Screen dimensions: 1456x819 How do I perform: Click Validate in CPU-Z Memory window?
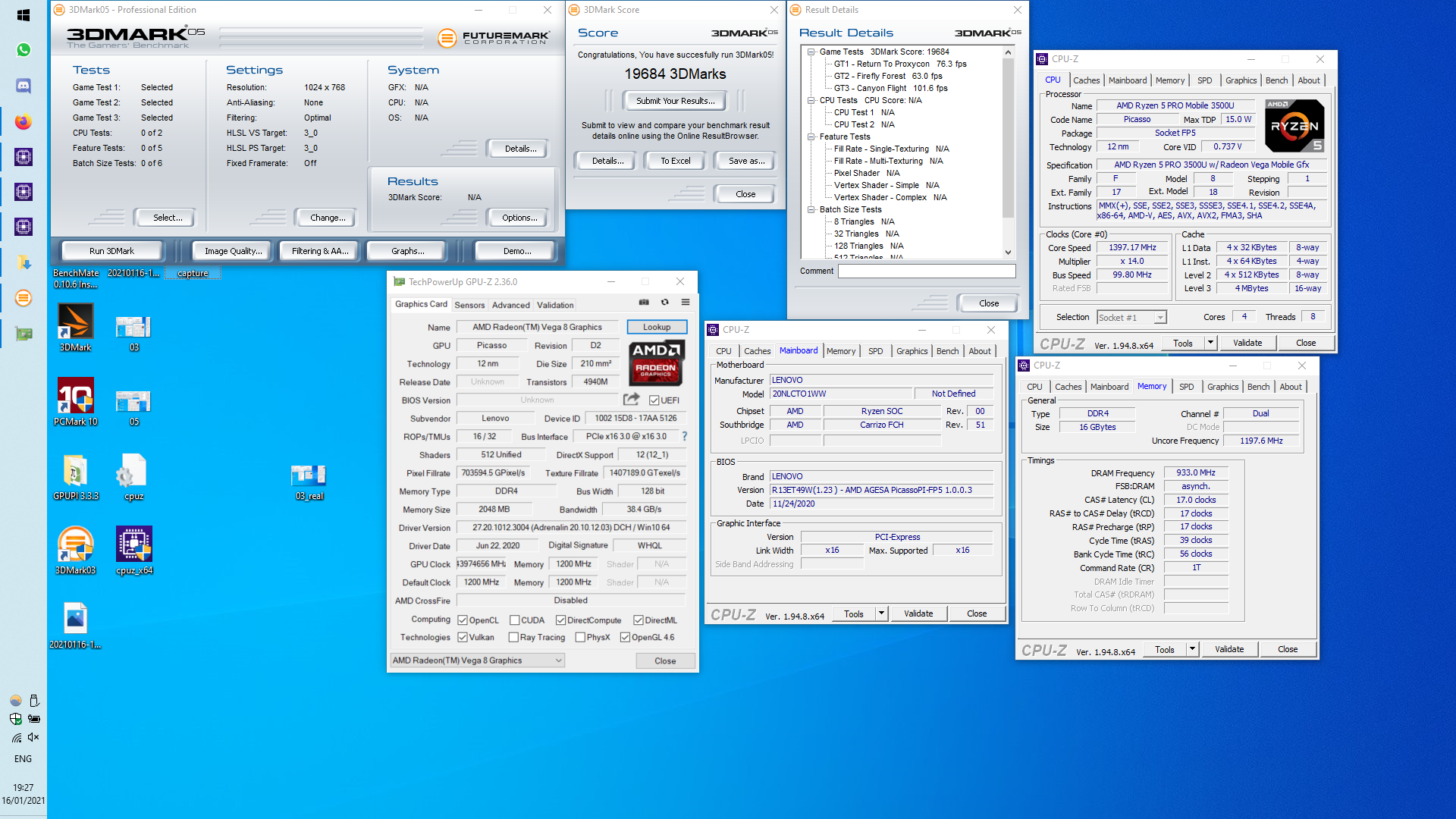click(1229, 649)
